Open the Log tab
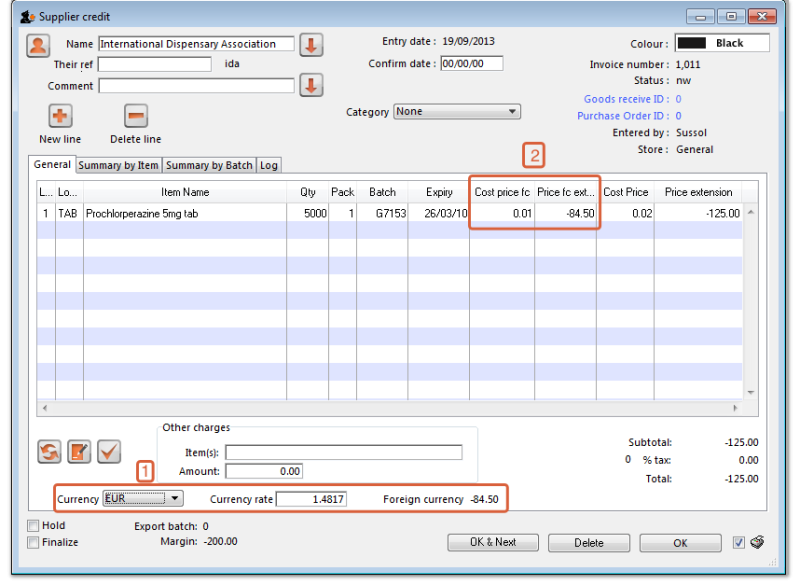The image size is (800, 585). click(269, 165)
